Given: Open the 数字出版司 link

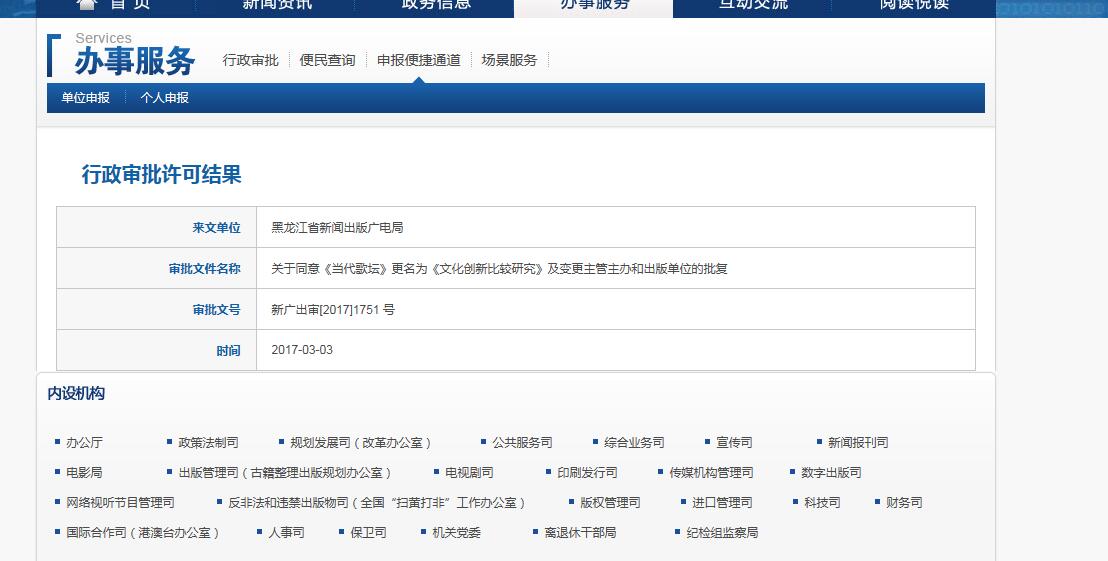Looking at the screenshot, I should pos(830,473).
